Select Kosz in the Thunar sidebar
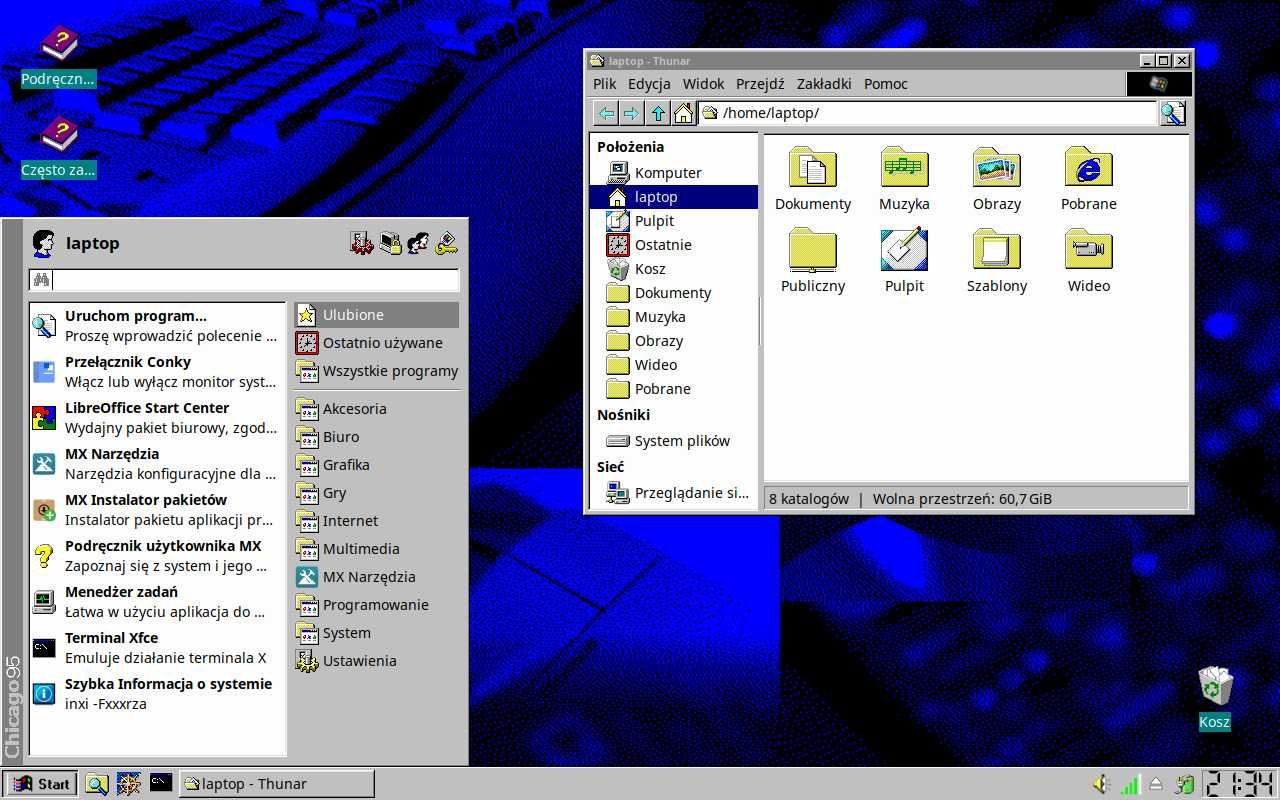1280x800 pixels. [674, 269]
